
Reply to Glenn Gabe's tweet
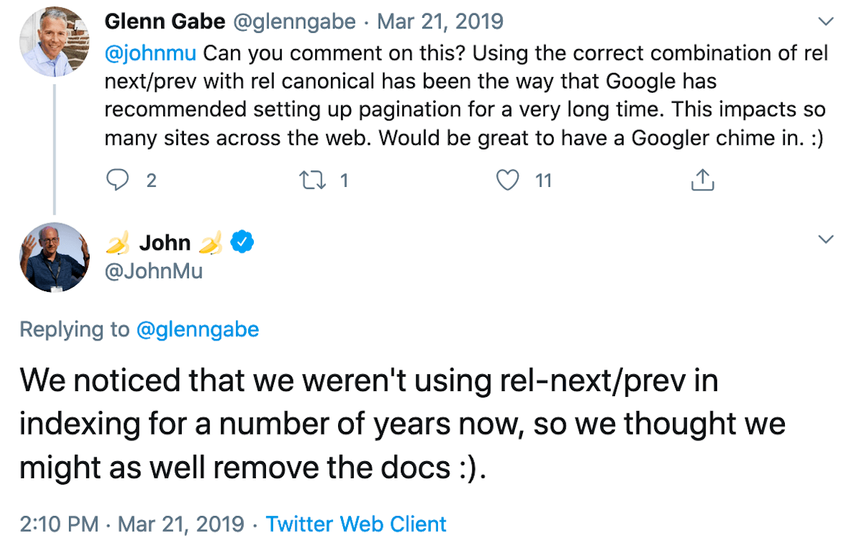[x=118, y=180]
